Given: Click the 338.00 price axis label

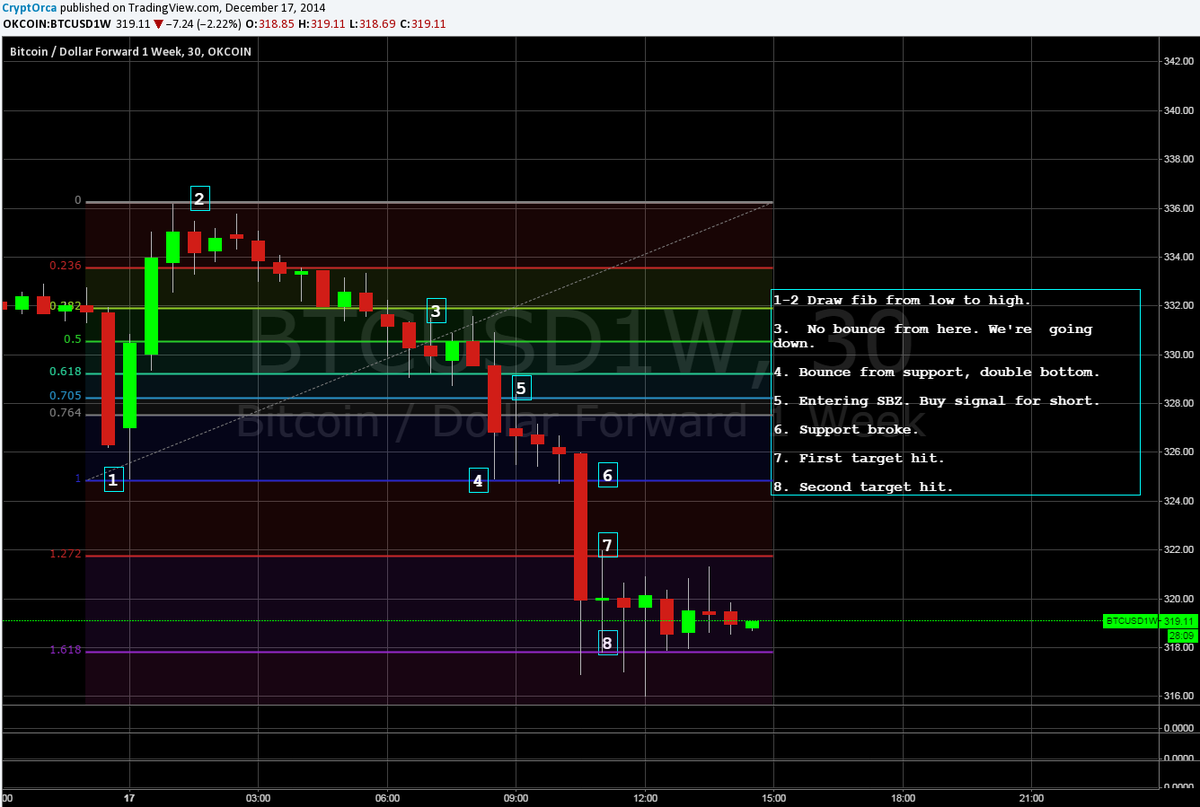Looking at the screenshot, I should [x=1177, y=159].
